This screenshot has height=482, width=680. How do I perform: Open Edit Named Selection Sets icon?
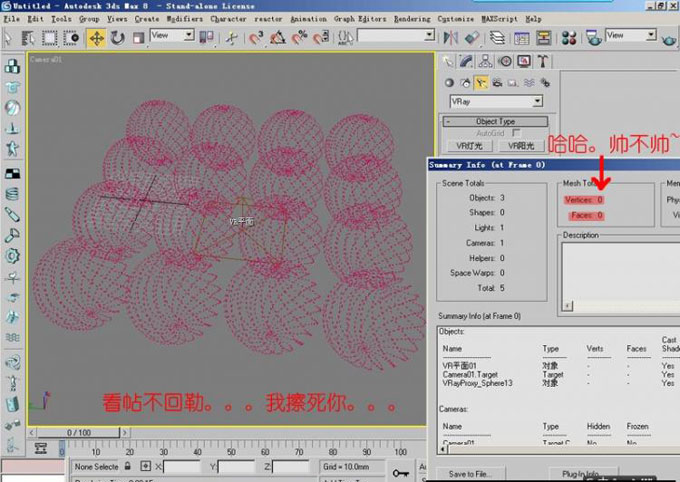pyautogui.click(x=345, y=38)
